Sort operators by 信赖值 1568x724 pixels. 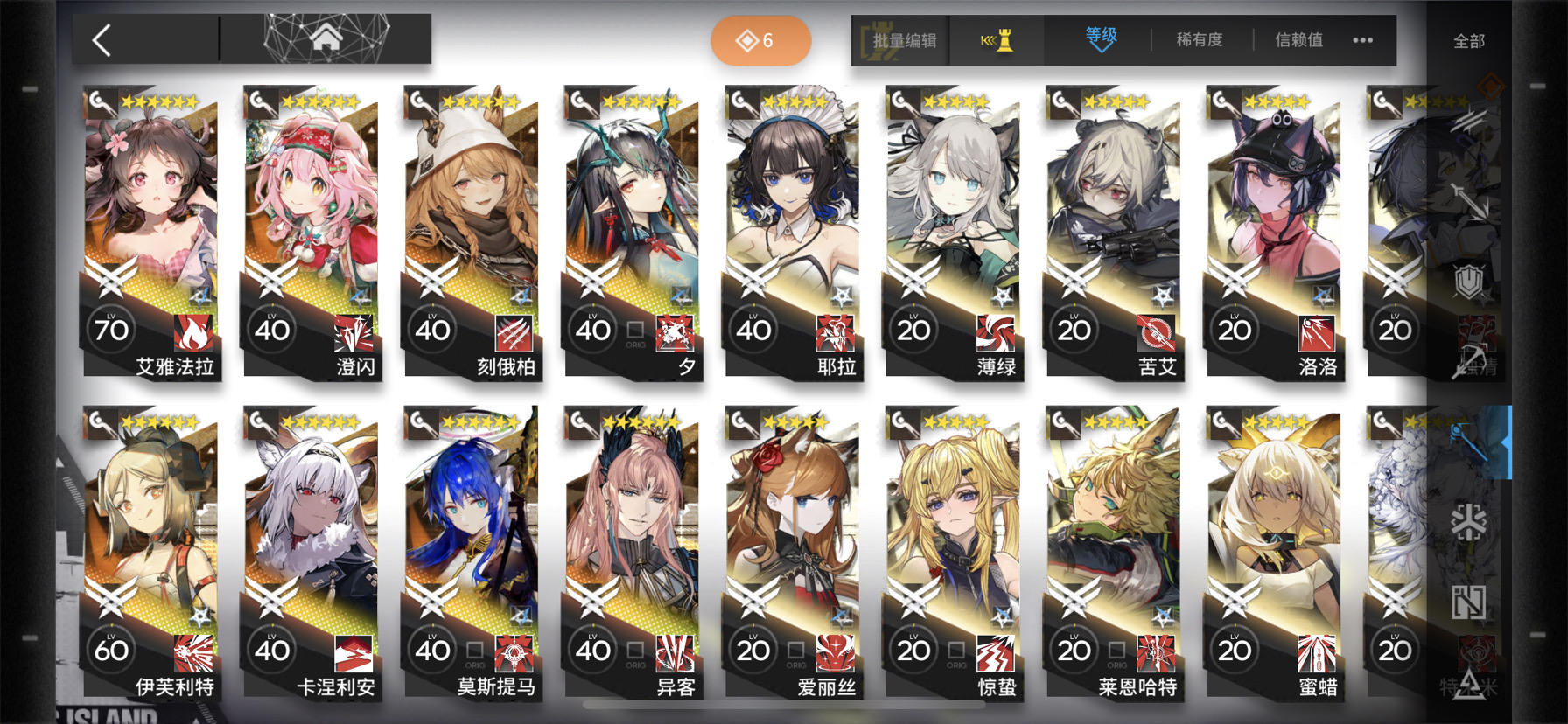click(x=1298, y=39)
